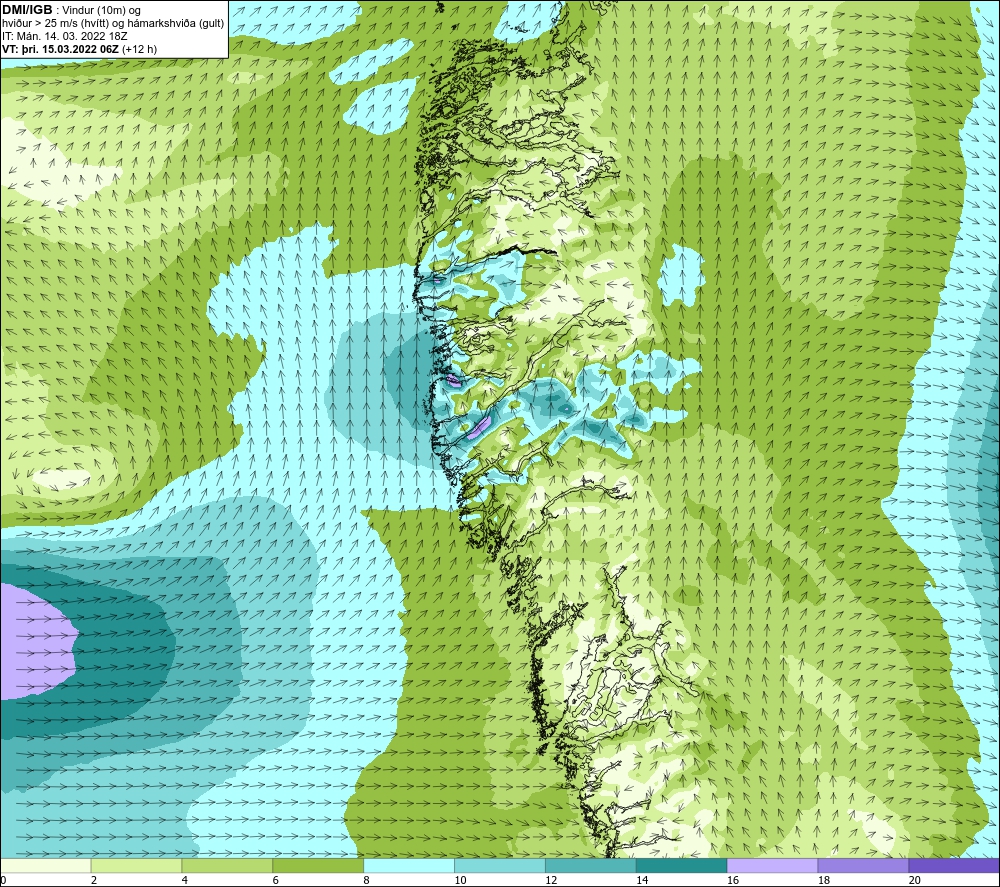1000x887 pixels.
Task: Click the scale label '8'
Action: coord(367,880)
